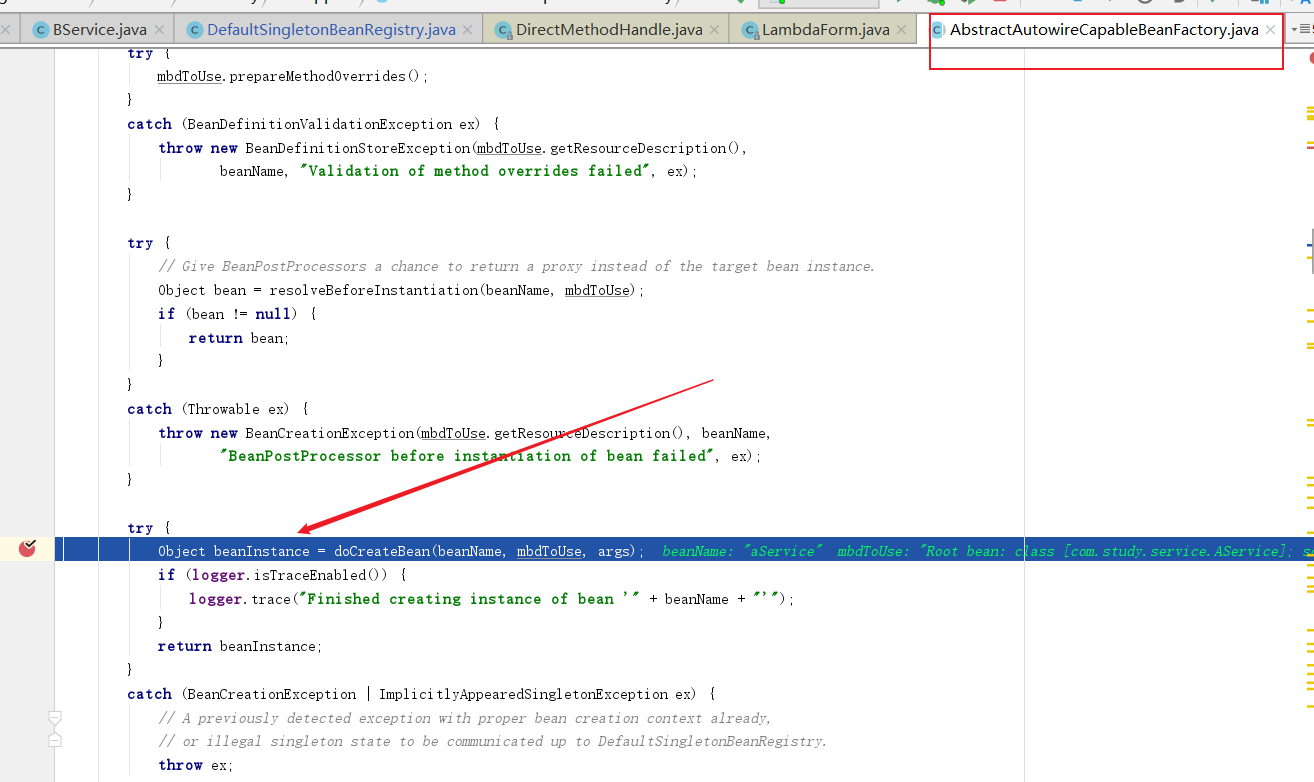The height and width of the screenshot is (782, 1314).
Task: Click the string "BeanPostProcessor before instantiation of bean failed"
Action: [x=468, y=456]
